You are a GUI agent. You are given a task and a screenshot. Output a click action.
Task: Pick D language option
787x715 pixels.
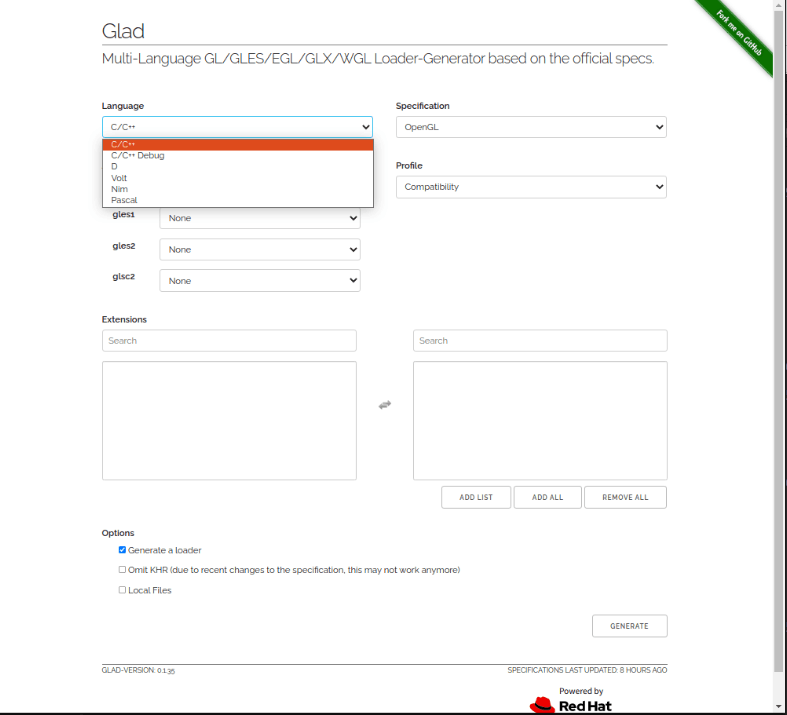(237, 167)
